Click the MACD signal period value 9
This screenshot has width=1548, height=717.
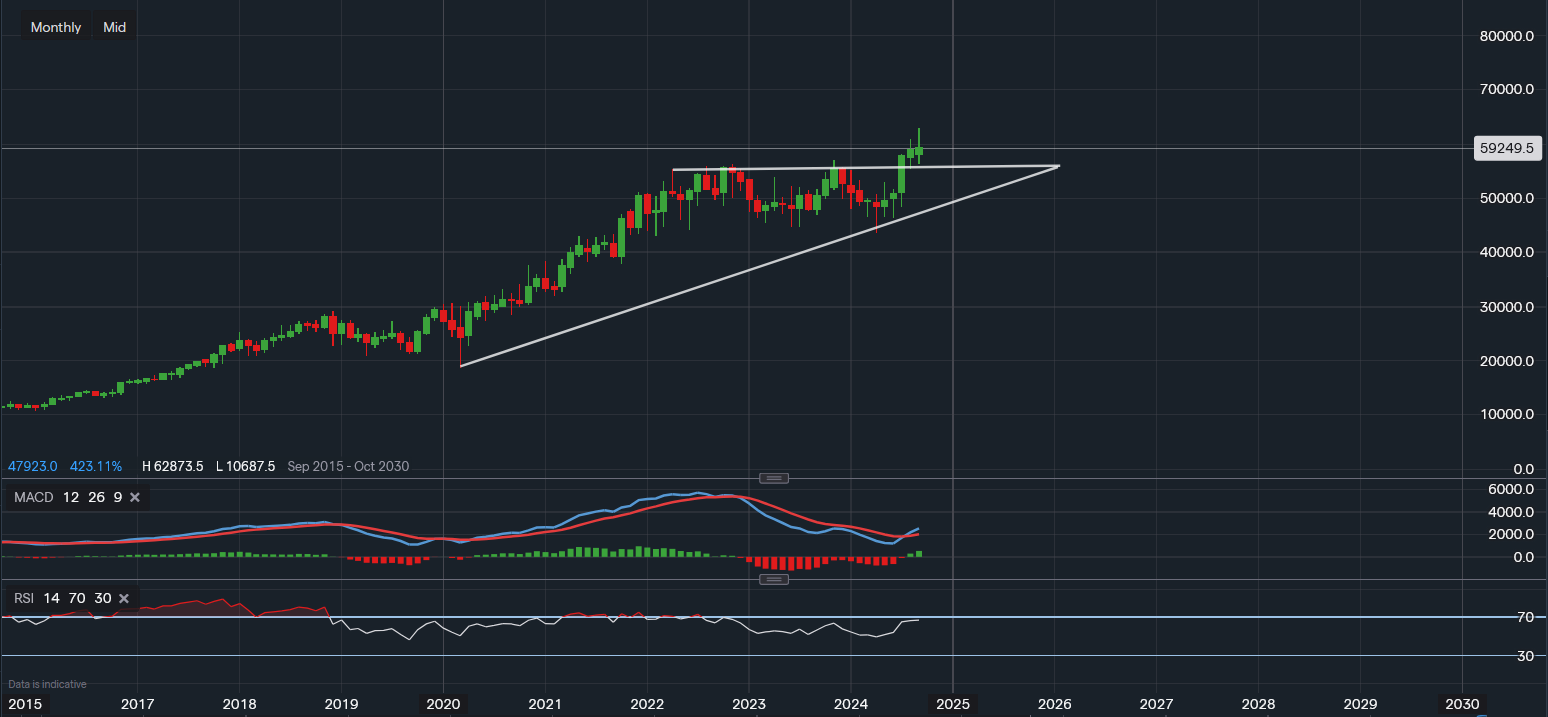tap(116, 497)
